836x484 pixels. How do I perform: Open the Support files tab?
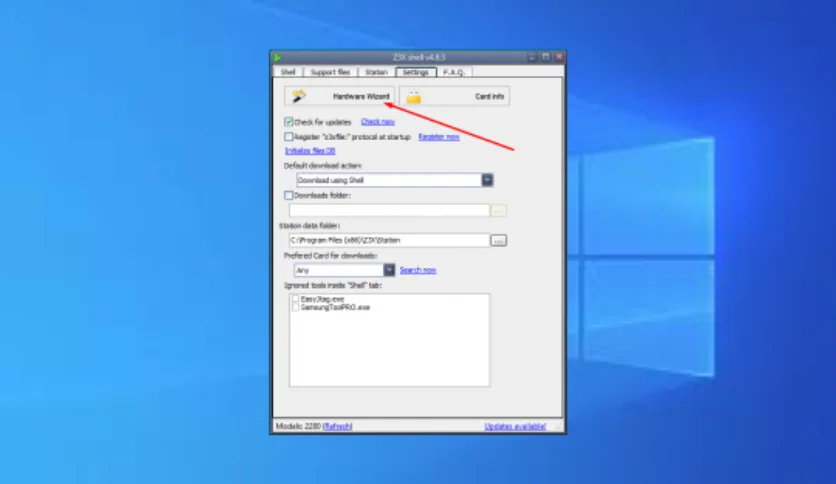coord(330,72)
